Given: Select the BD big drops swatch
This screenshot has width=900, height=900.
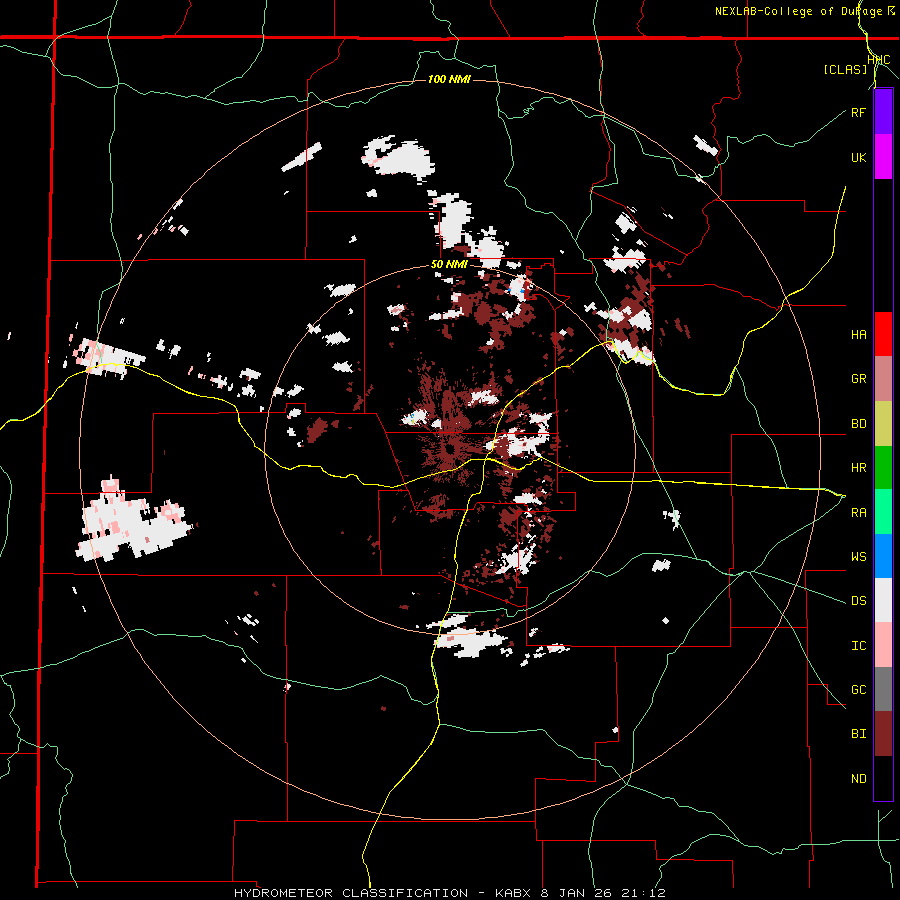Looking at the screenshot, I should (x=883, y=424).
